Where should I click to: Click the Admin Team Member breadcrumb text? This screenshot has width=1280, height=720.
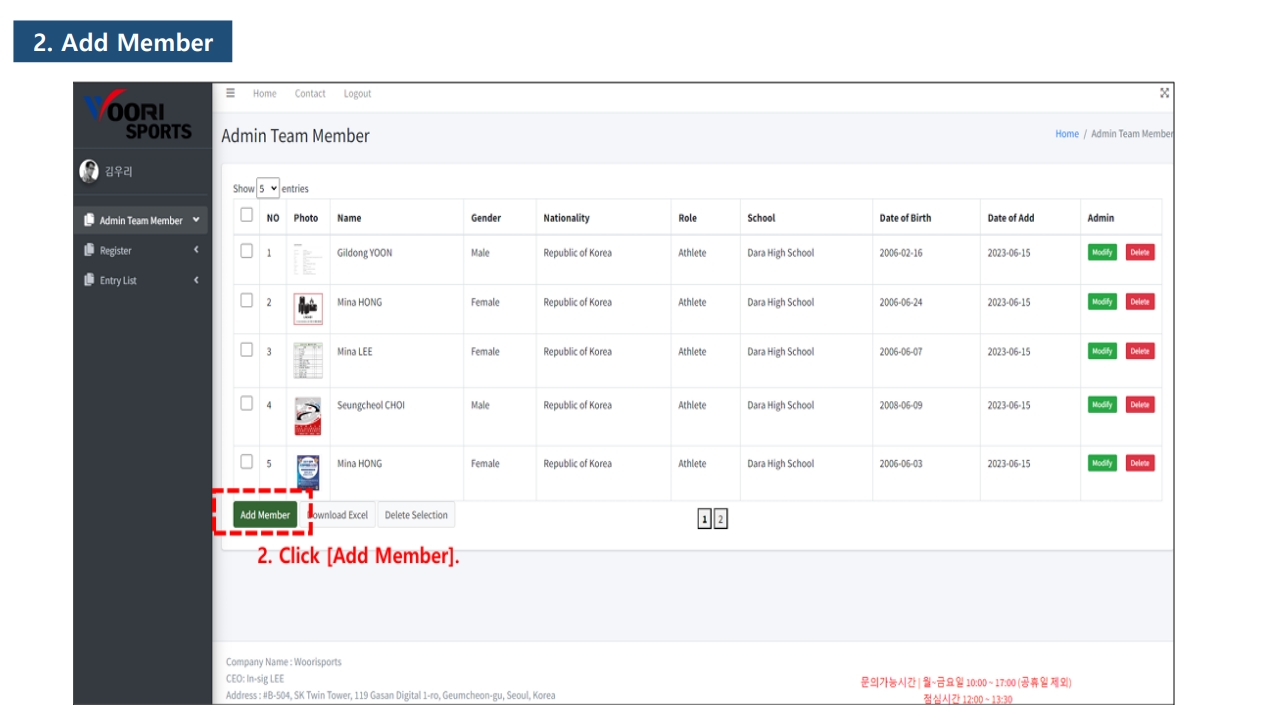[1132, 134]
